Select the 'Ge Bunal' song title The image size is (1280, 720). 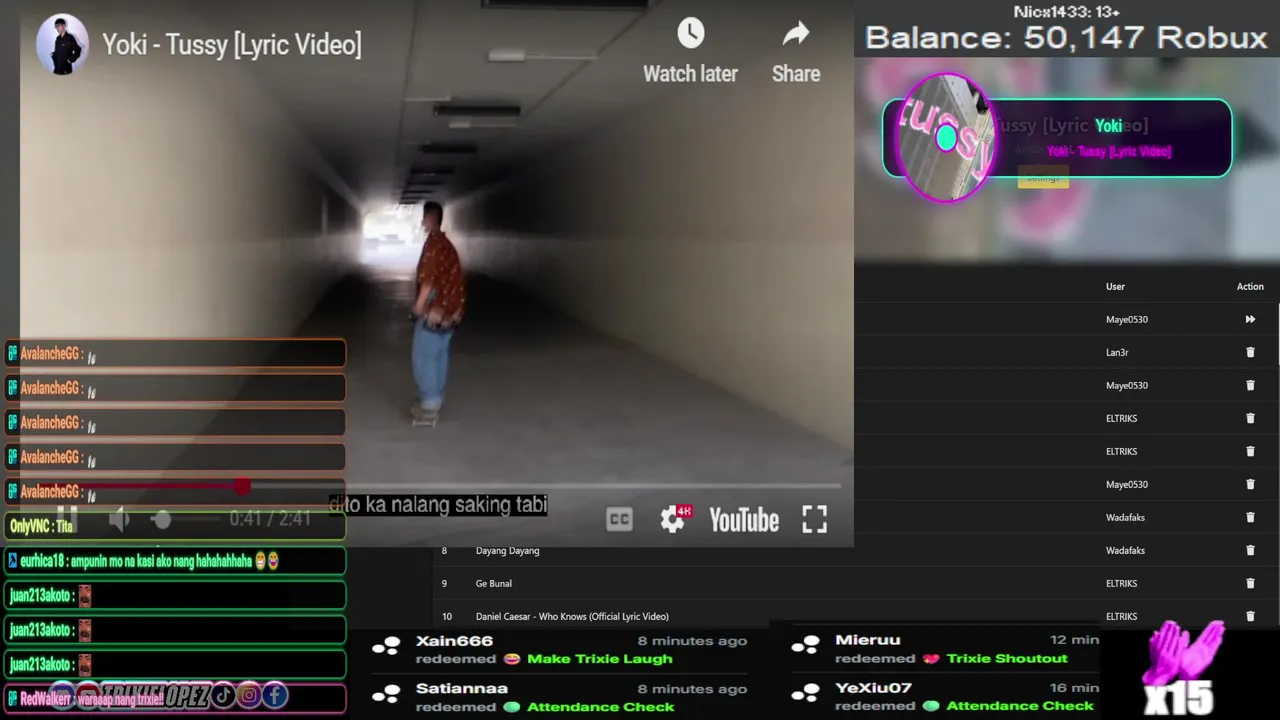(494, 583)
